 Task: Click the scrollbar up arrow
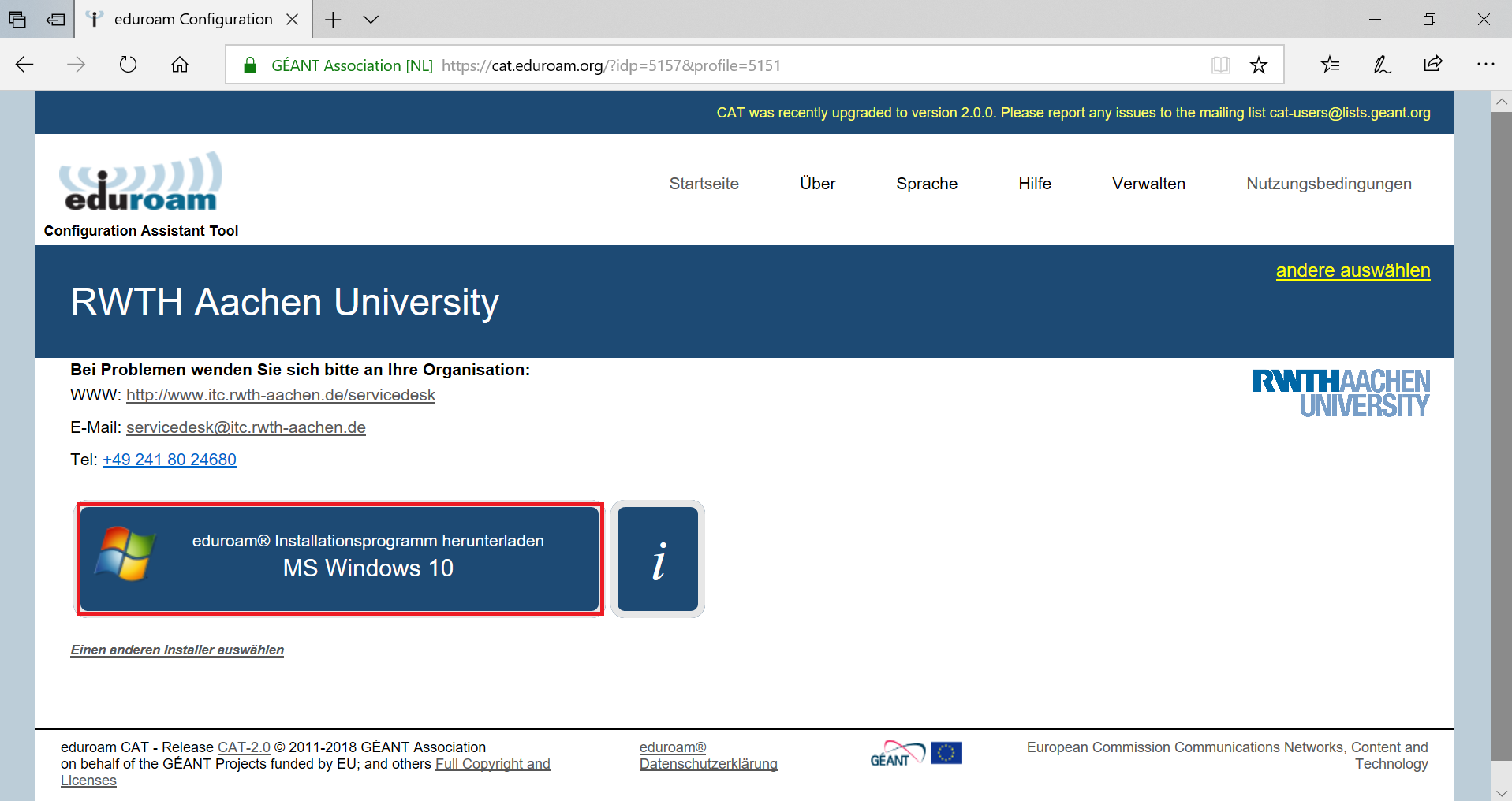click(1502, 102)
